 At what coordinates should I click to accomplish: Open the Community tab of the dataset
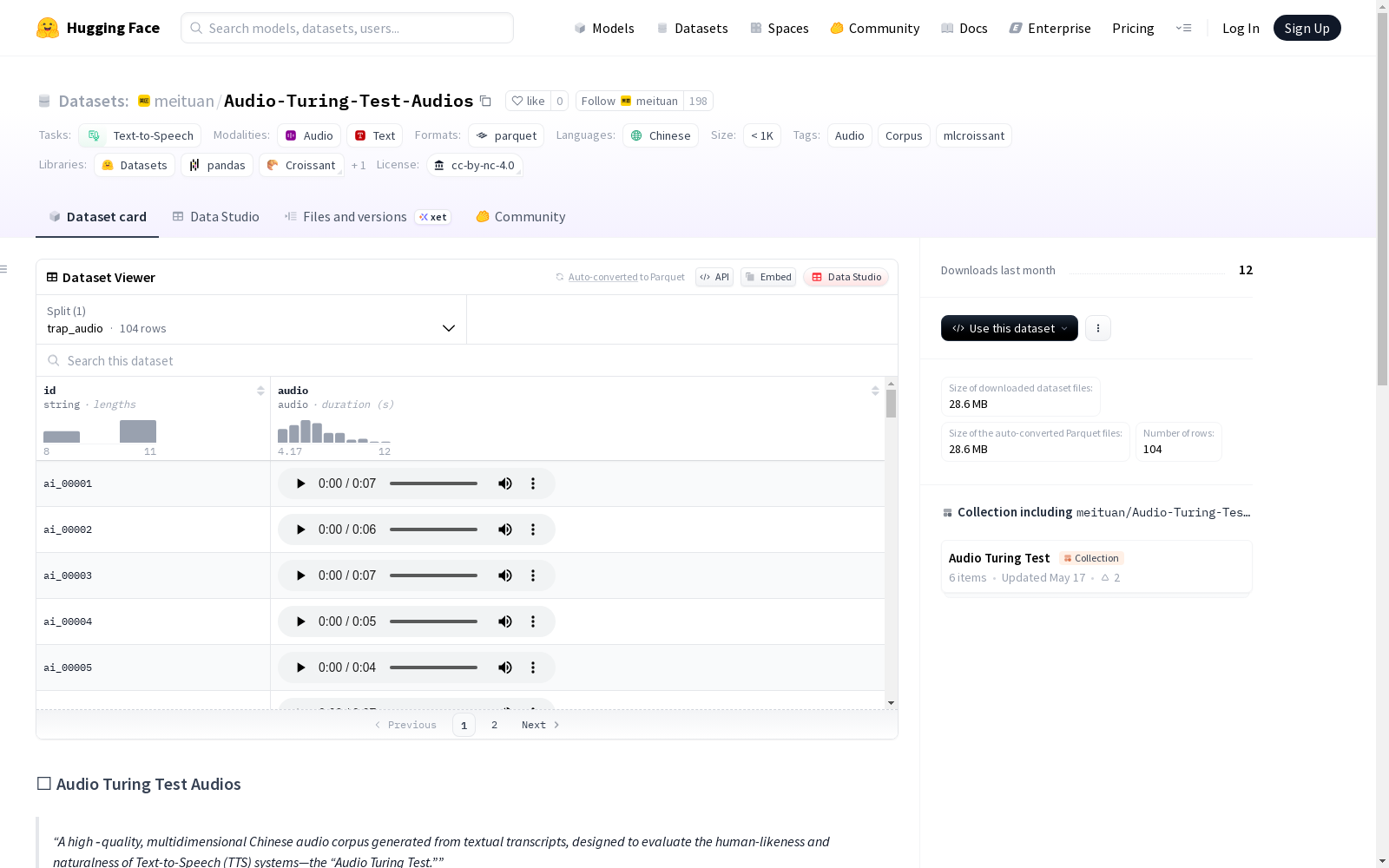tap(521, 217)
